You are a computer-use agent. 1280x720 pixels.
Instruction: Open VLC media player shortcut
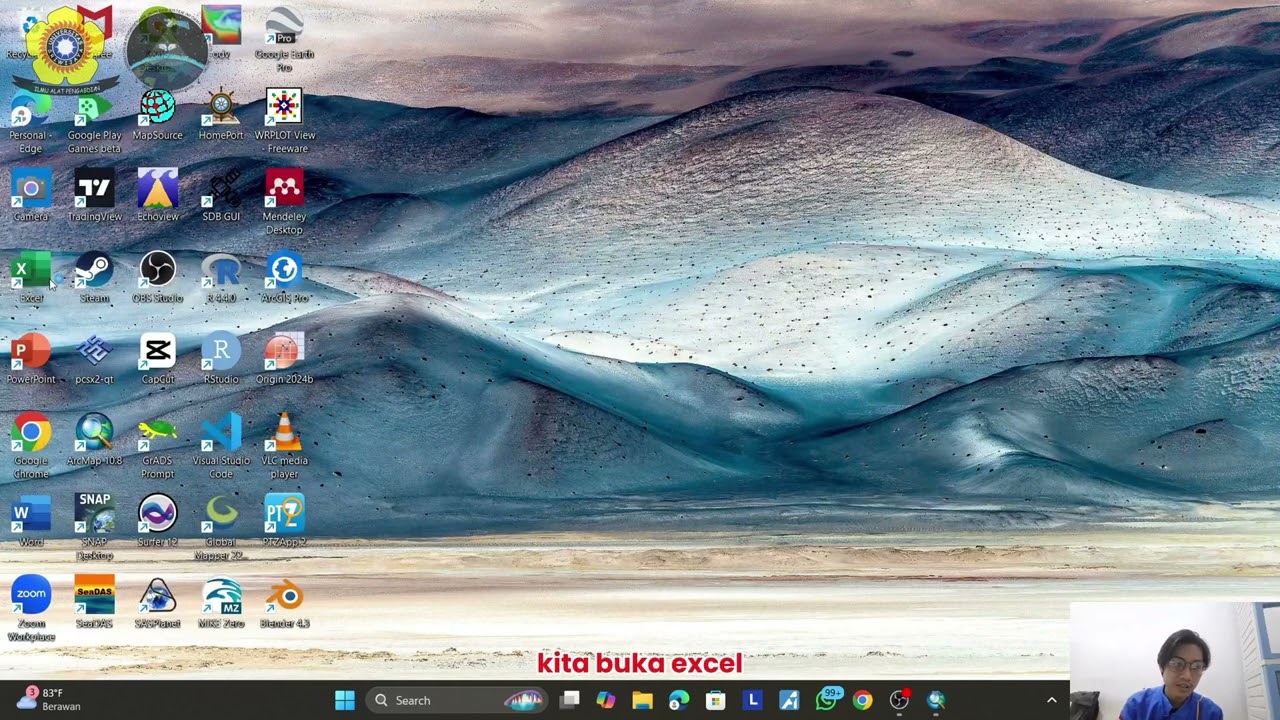click(284, 447)
